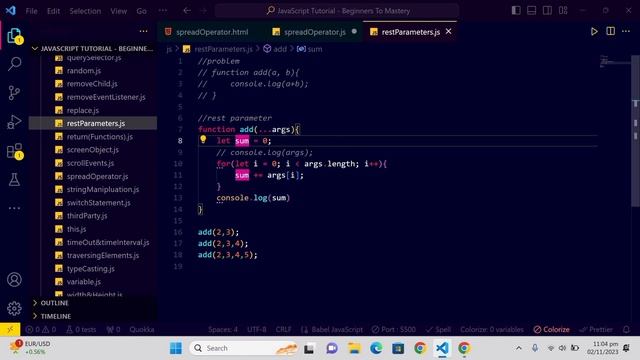Click the Run Code play button
640x360 pixels.
(594, 31)
